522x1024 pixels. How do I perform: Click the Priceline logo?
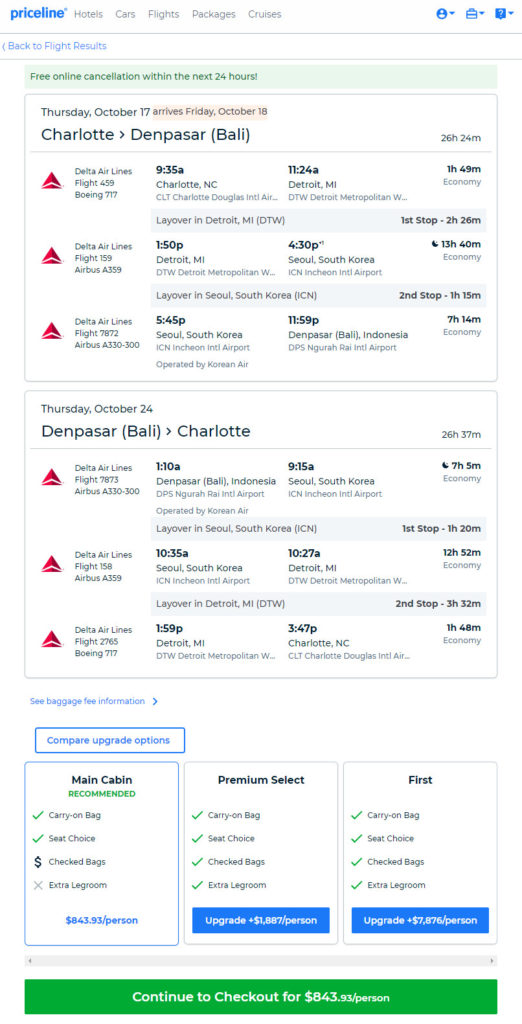(x=39, y=14)
